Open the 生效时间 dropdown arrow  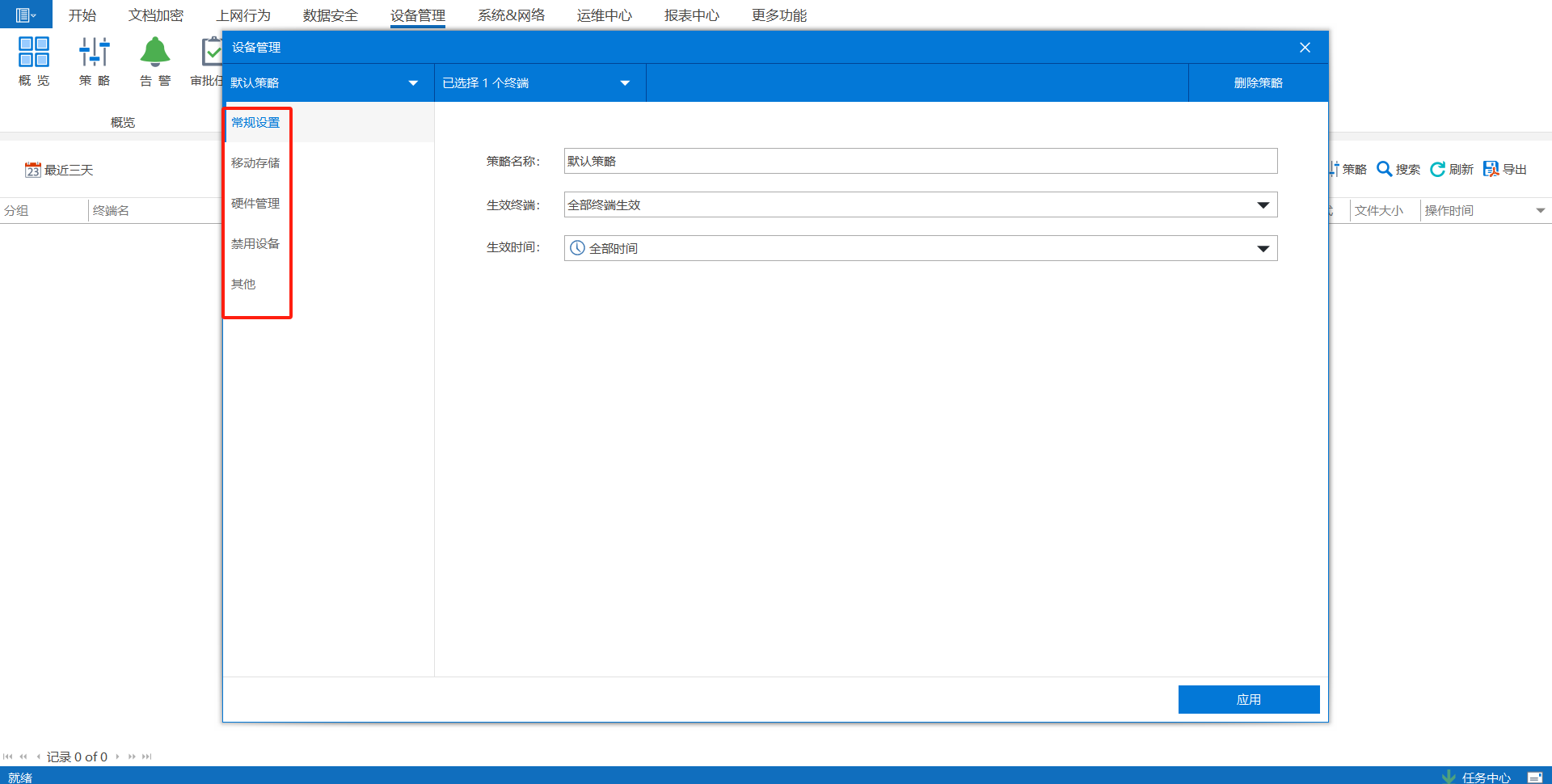(x=1263, y=249)
